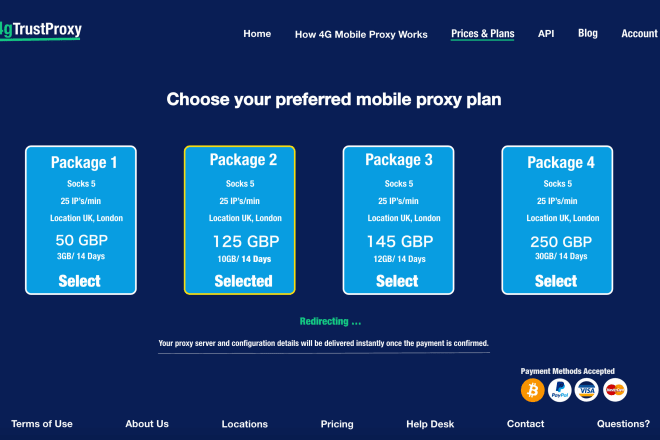This screenshot has height=440, width=660.
Task: Select Package 1 for 50 GBP
Action: pos(80,281)
